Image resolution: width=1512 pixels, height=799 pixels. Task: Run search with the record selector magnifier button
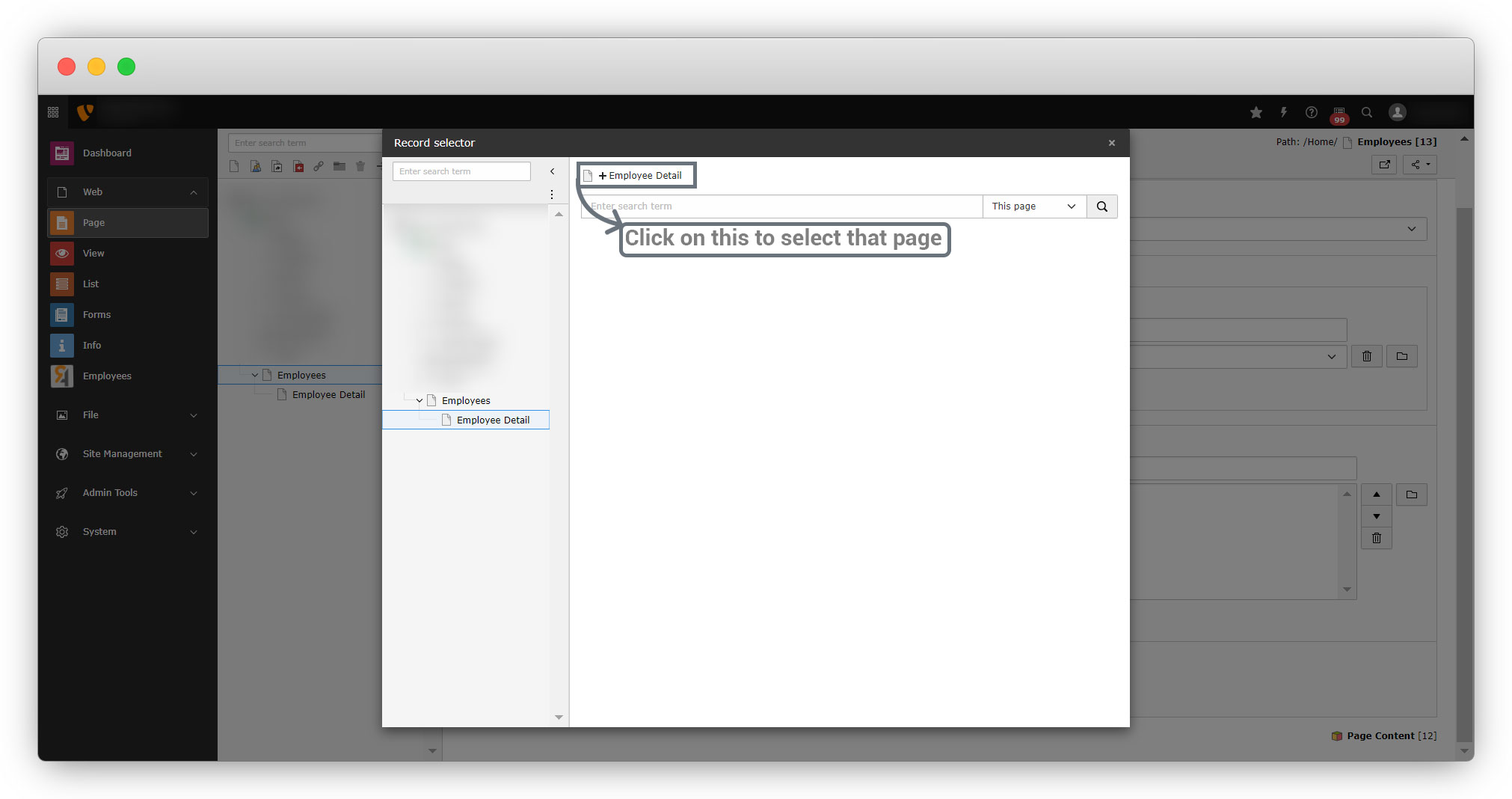(1101, 206)
